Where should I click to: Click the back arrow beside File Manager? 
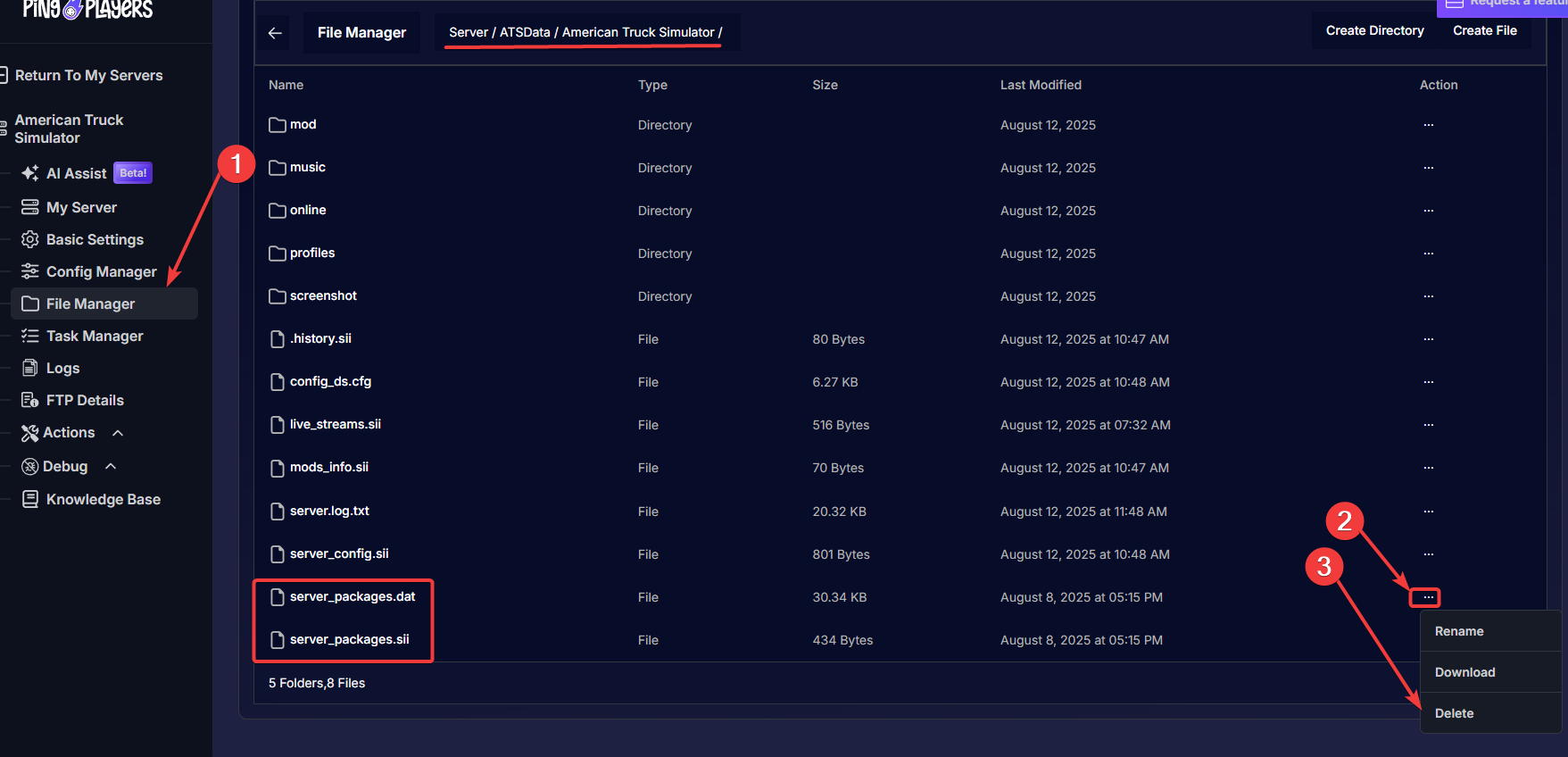(x=275, y=33)
